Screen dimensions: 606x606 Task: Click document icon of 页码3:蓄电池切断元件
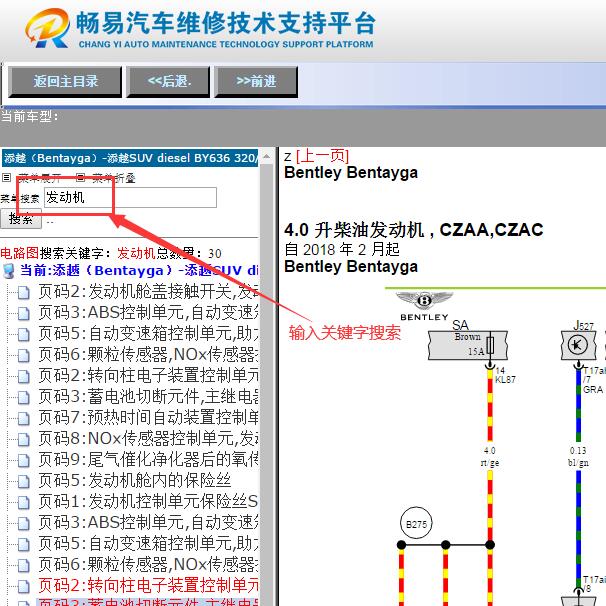click(24, 397)
